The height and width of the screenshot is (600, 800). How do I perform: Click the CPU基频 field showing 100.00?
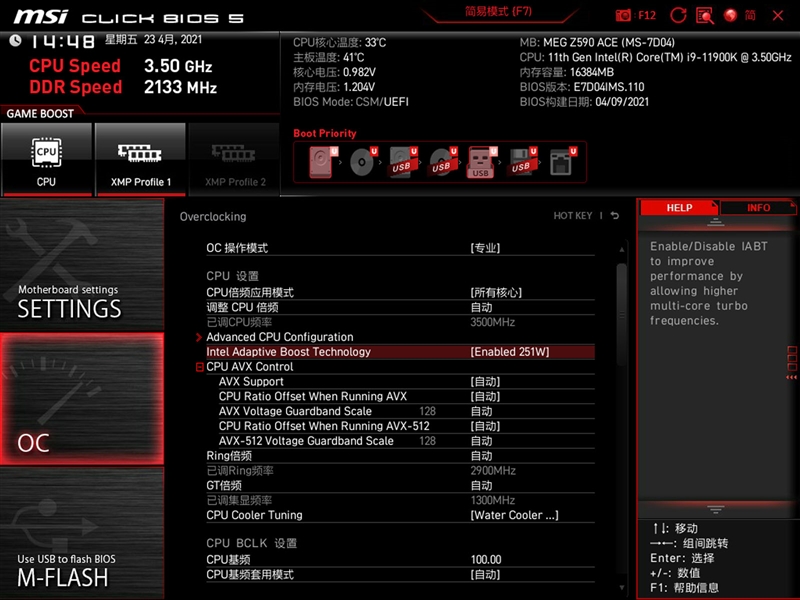click(x=485, y=558)
